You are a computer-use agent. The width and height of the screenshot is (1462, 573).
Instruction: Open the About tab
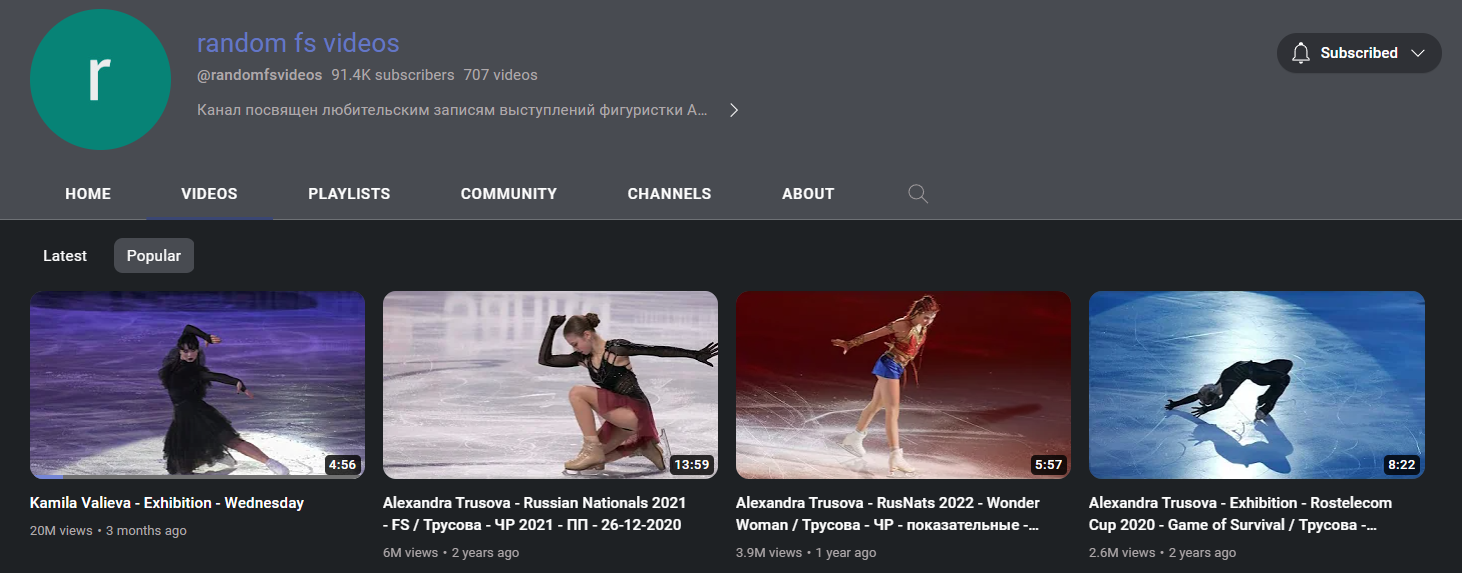807,194
